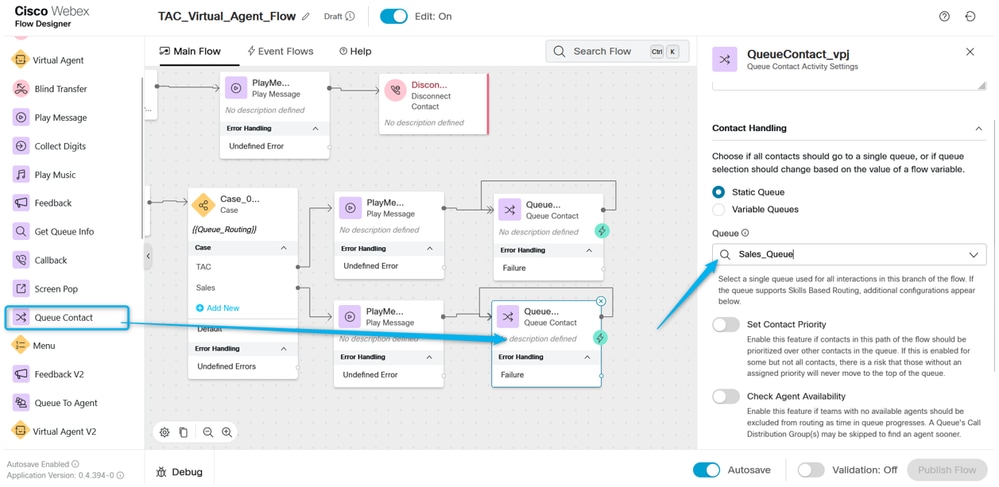Viewport: 999px width, 487px height.
Task: Collapse Error Handling on bottom PlayMessage node
Action: 429,357
